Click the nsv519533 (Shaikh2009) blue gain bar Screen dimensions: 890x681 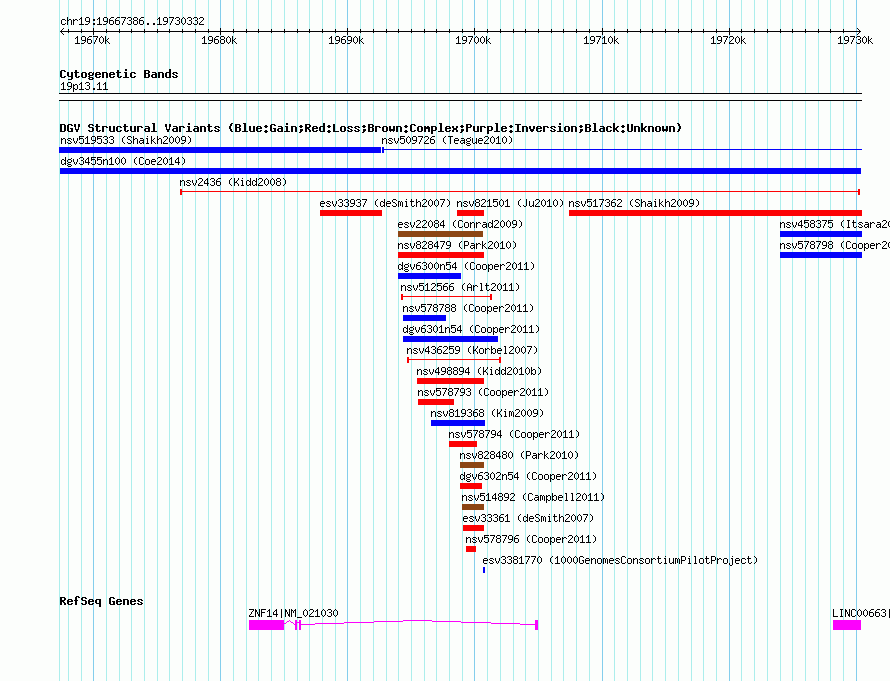click(220, 150)
